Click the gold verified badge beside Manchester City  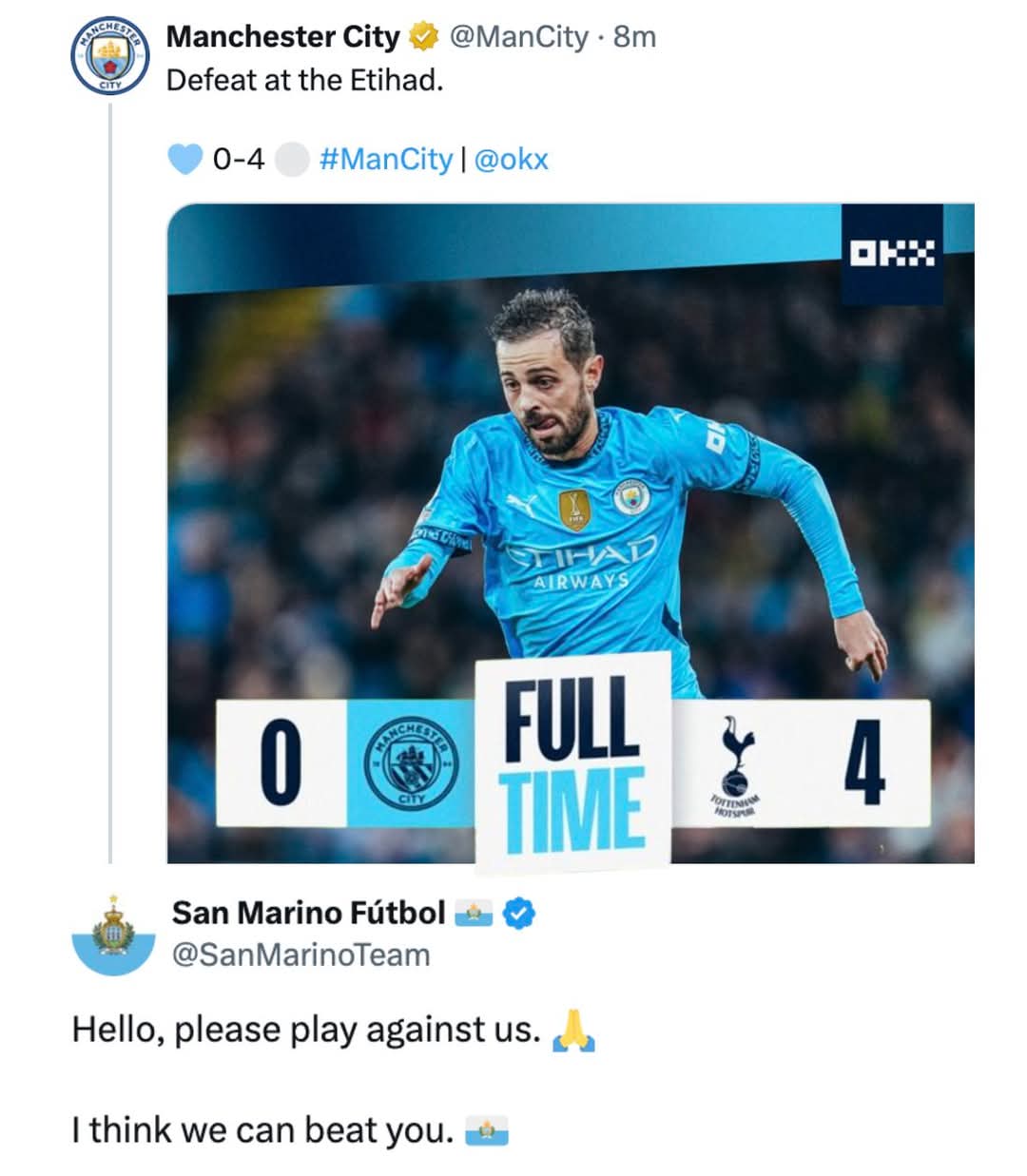[x=422, y=37]
